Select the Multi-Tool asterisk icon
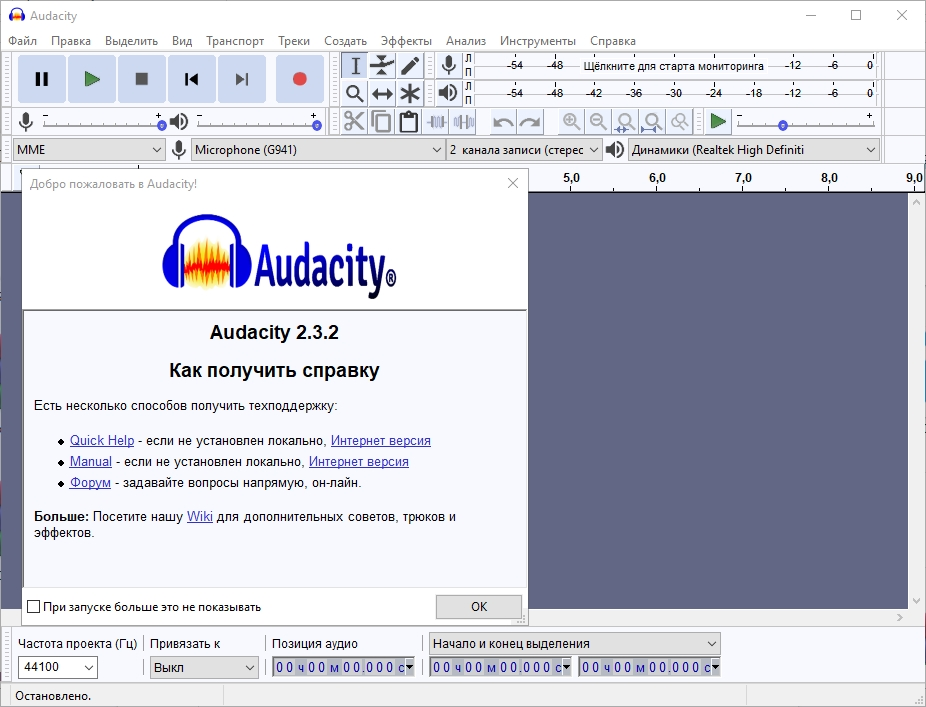Screen dimensions: 926x707 pos(410,93)
